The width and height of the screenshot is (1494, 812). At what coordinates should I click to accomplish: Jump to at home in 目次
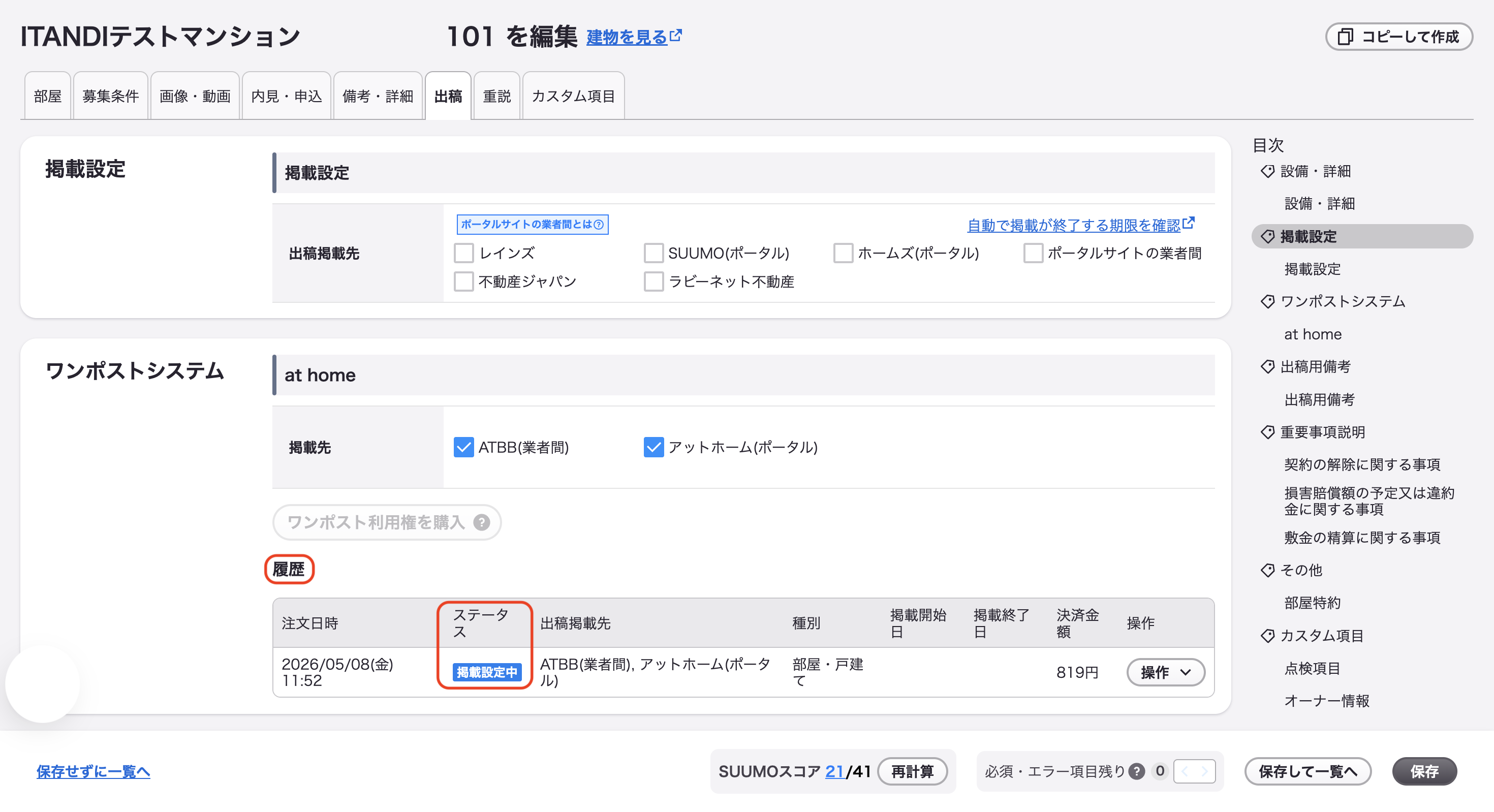tap(1313, 334)
